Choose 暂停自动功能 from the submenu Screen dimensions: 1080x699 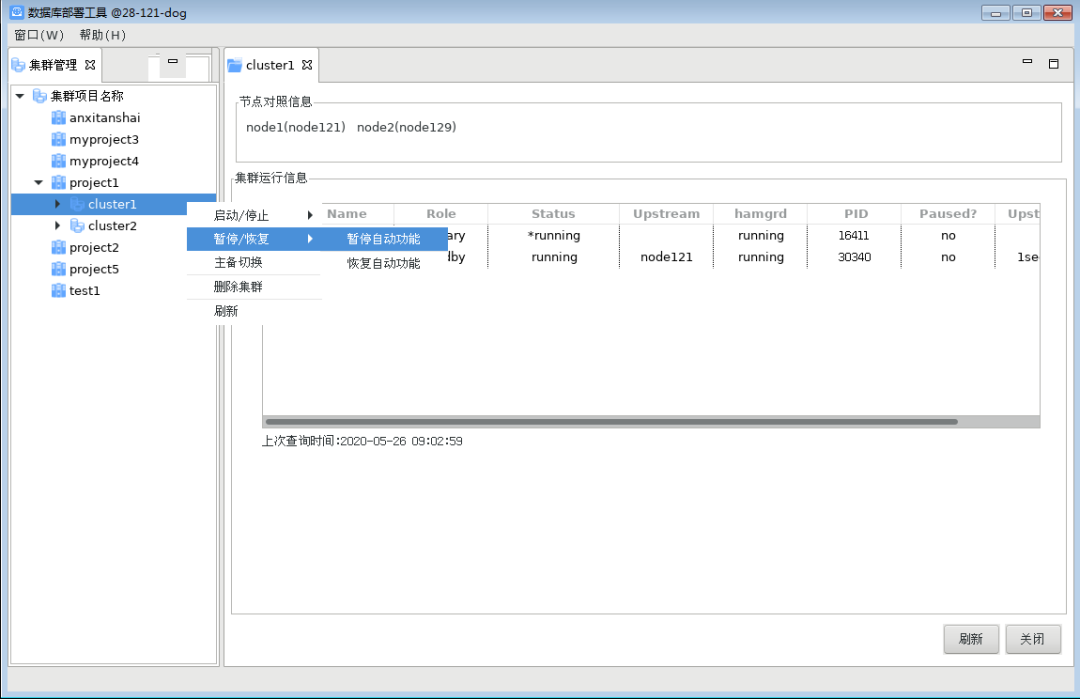383,239
